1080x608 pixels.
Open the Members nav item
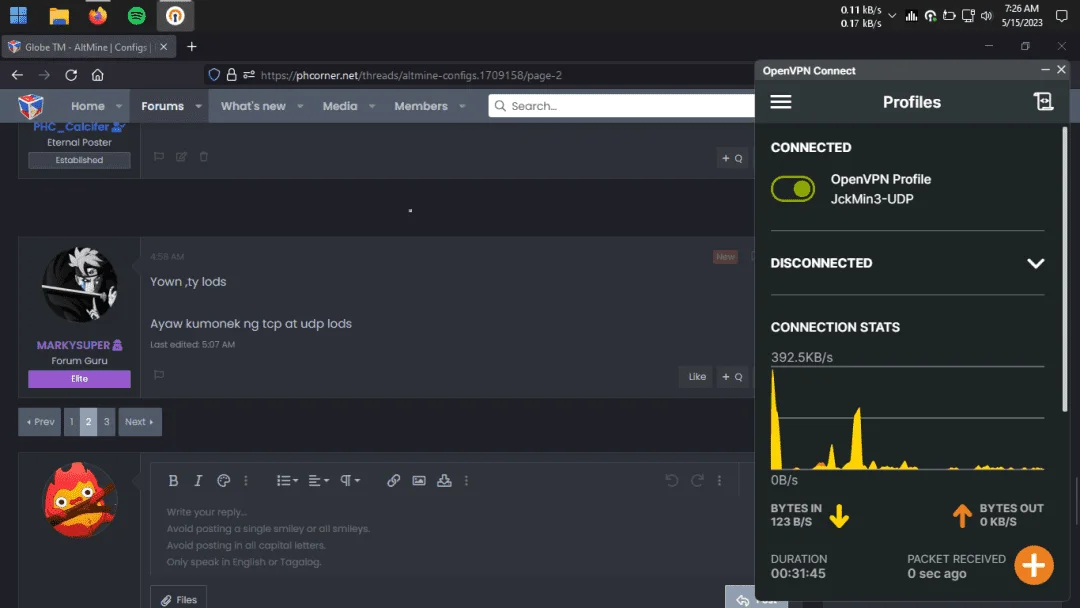point(421,106)
